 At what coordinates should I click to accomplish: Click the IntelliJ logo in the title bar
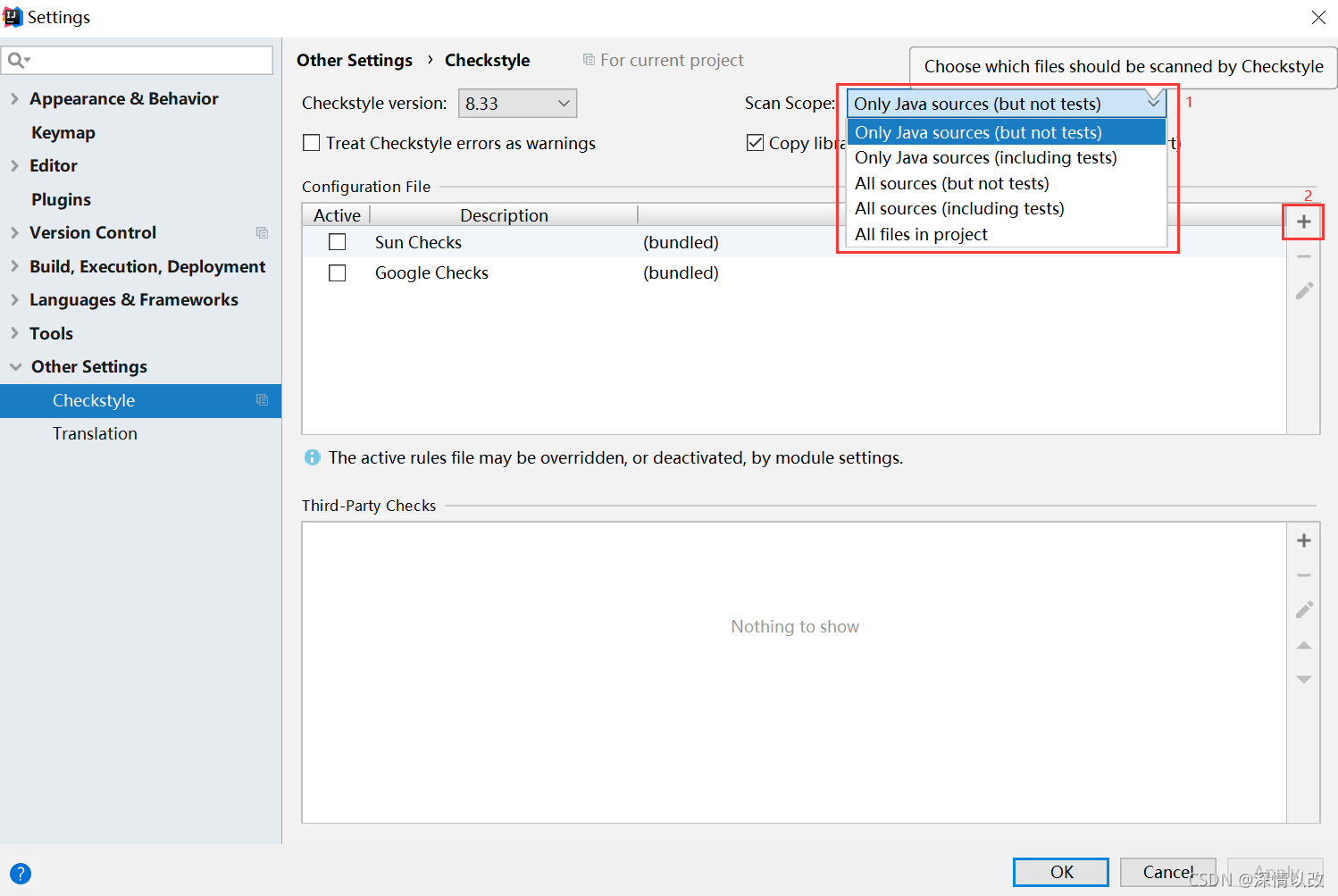pyautogui.click(x=13, y=17)
